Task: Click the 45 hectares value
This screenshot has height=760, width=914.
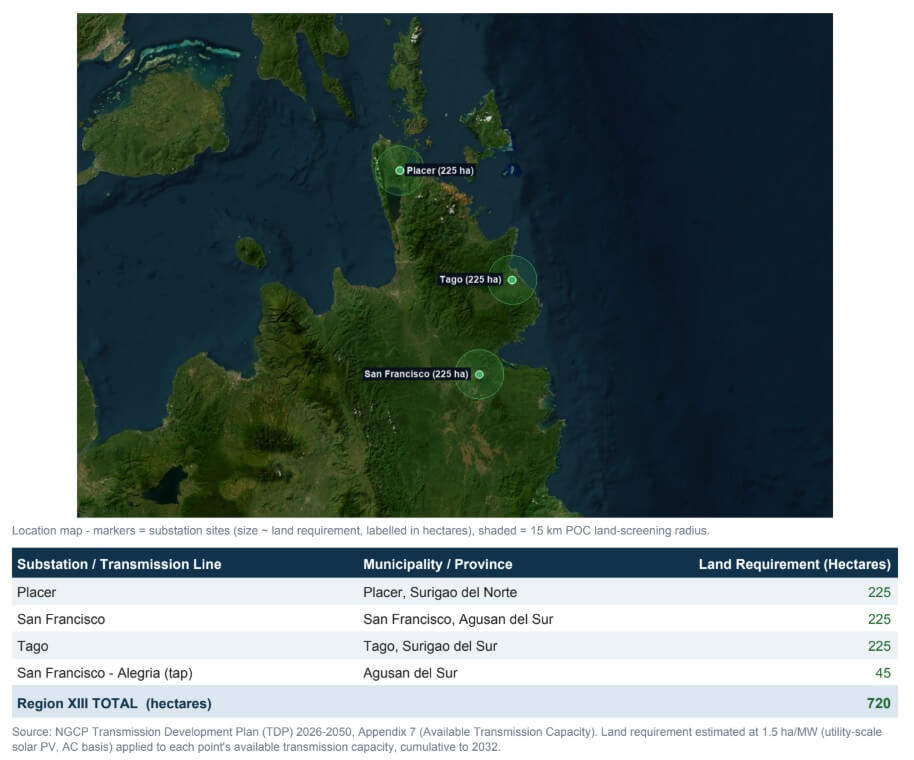Action: pyautogui.click(x=883, y=673)
